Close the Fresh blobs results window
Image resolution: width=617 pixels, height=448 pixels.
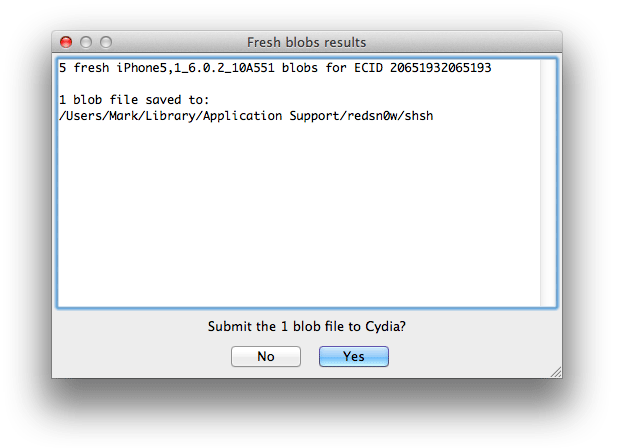coord(66,42)
